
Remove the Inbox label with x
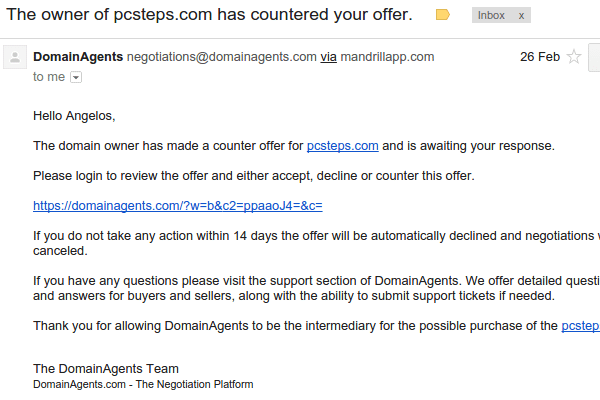click(521, 15)
